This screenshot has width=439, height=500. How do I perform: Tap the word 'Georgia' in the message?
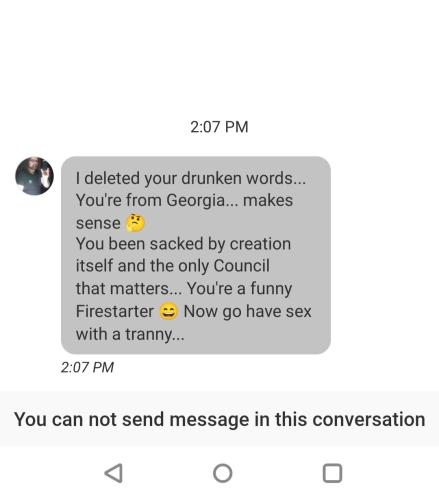tap(196, 201)
